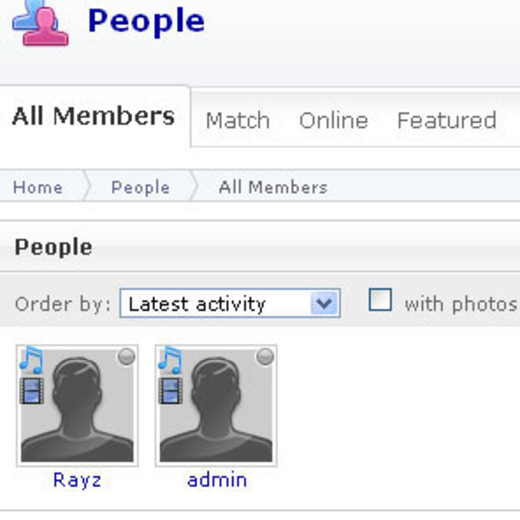
Task: Click Rayz's video filmstrip icon
Action: [x=32, y=391]
